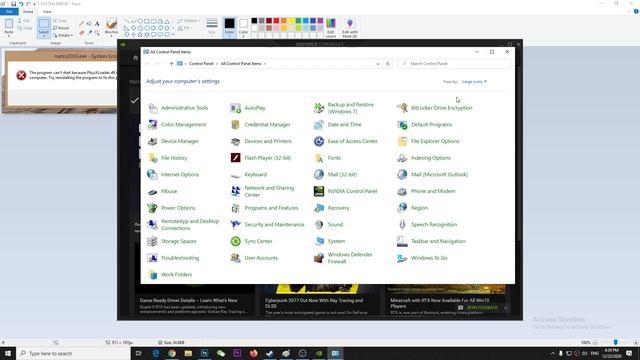Viewport: 640px width, 360px height.
Task: Go up one level in Control Panel
Action: (171, 64)
